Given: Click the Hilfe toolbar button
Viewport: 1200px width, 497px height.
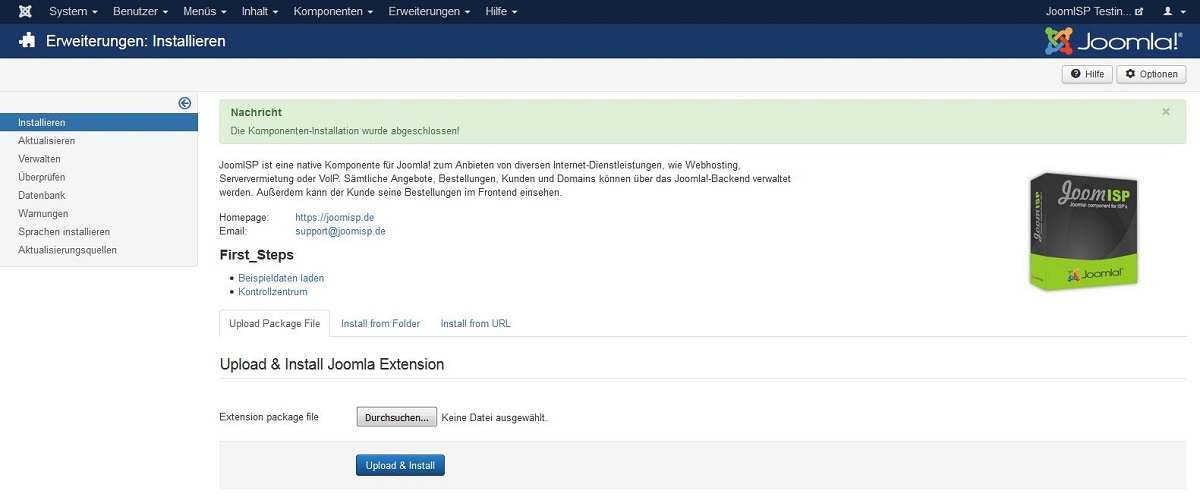Looking at the screenshot, I should coord(1087,74).
